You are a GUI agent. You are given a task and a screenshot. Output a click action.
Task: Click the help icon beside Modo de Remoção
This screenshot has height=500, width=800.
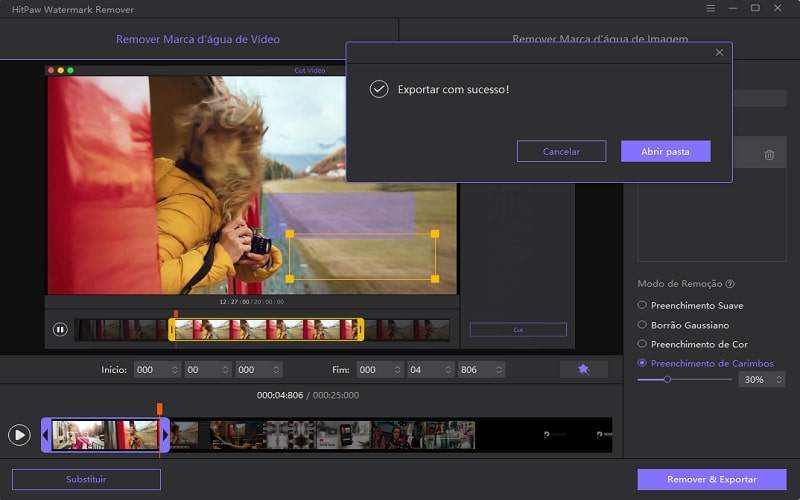[x=730, y=284]
